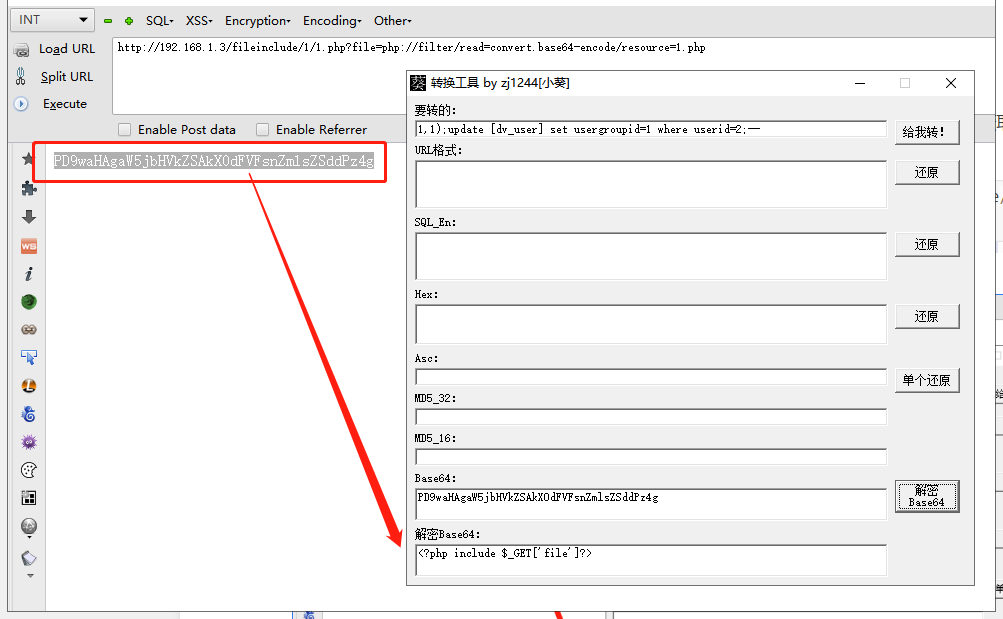Click the orange L circle sidebar icon

[x=29, y=386]
